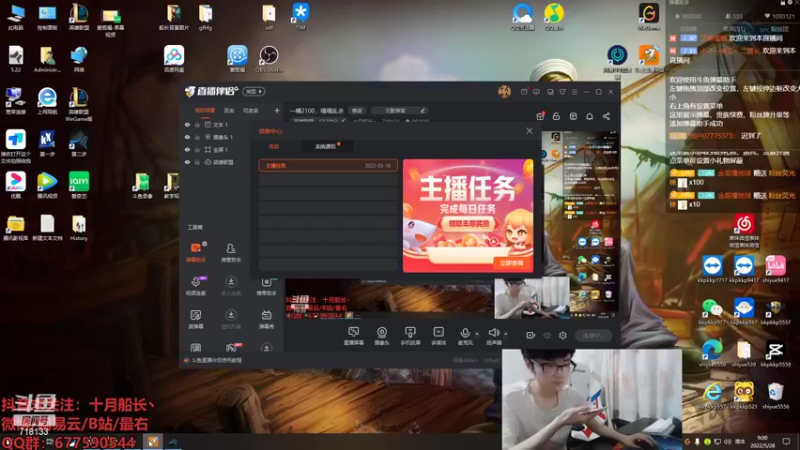
Task: Click 立即查看 on the 主播任务 banner
Action: coord(511,263)
